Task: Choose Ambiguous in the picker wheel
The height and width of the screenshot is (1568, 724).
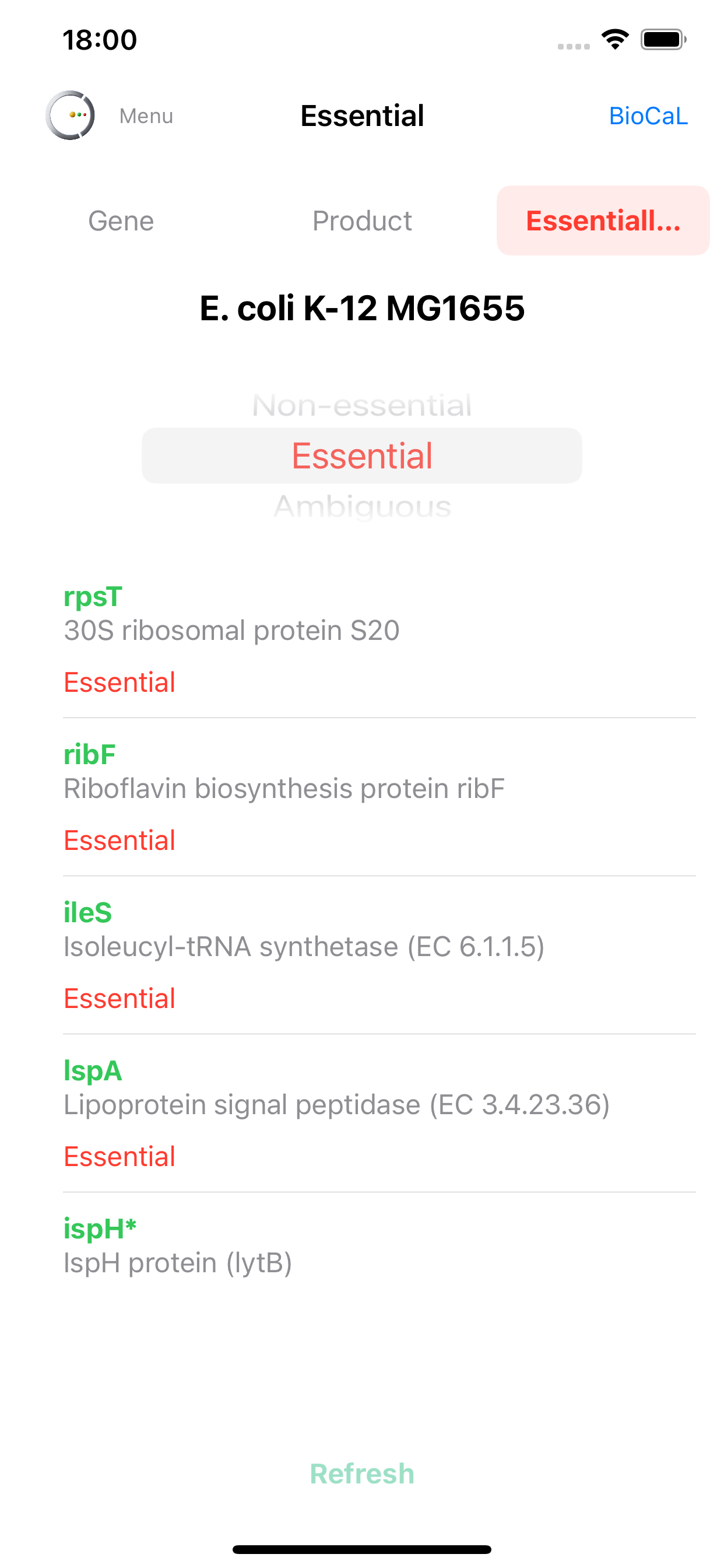Action: pos(362,506)
